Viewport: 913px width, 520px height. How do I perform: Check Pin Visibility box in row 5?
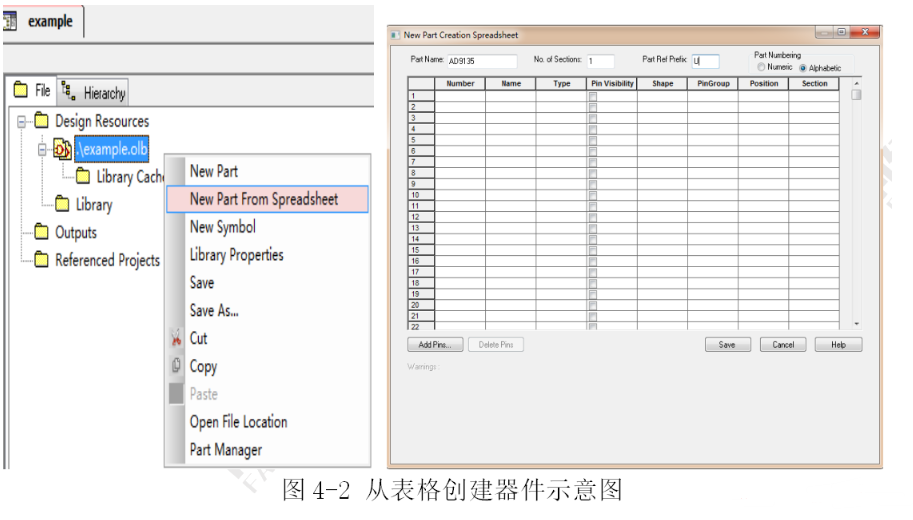click(593, 140)
